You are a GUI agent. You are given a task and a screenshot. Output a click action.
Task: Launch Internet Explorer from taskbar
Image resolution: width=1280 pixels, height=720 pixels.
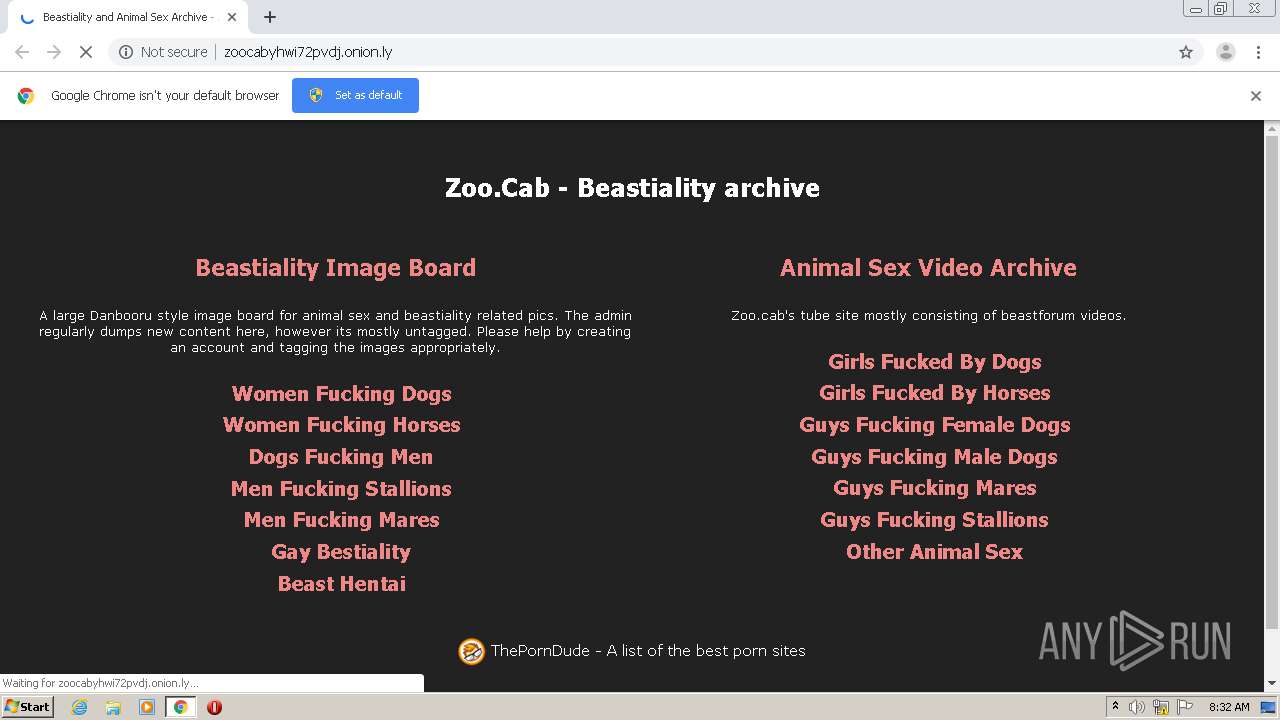[x=79, y=707]
